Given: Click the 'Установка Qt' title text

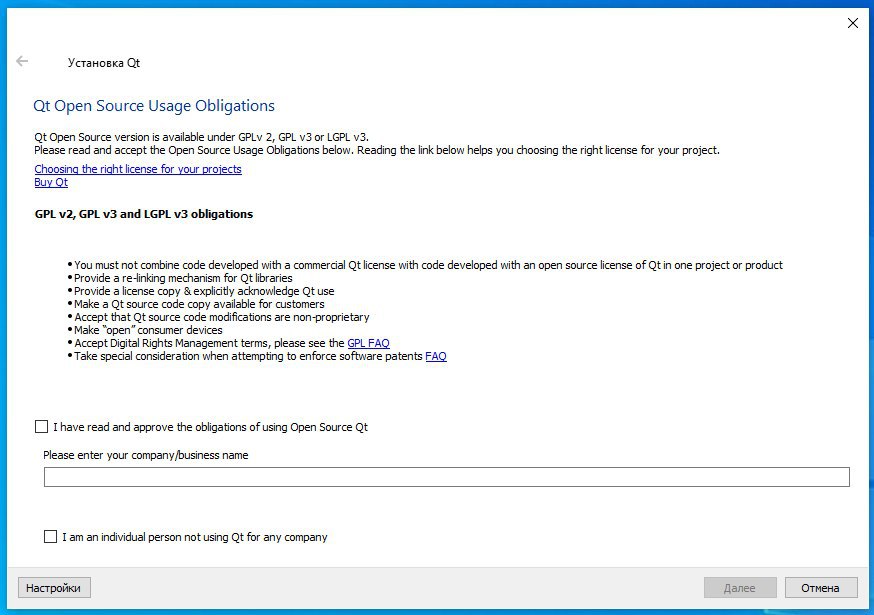Looking at the screenshot, I should pyautogui.click(x=104, y=62).
